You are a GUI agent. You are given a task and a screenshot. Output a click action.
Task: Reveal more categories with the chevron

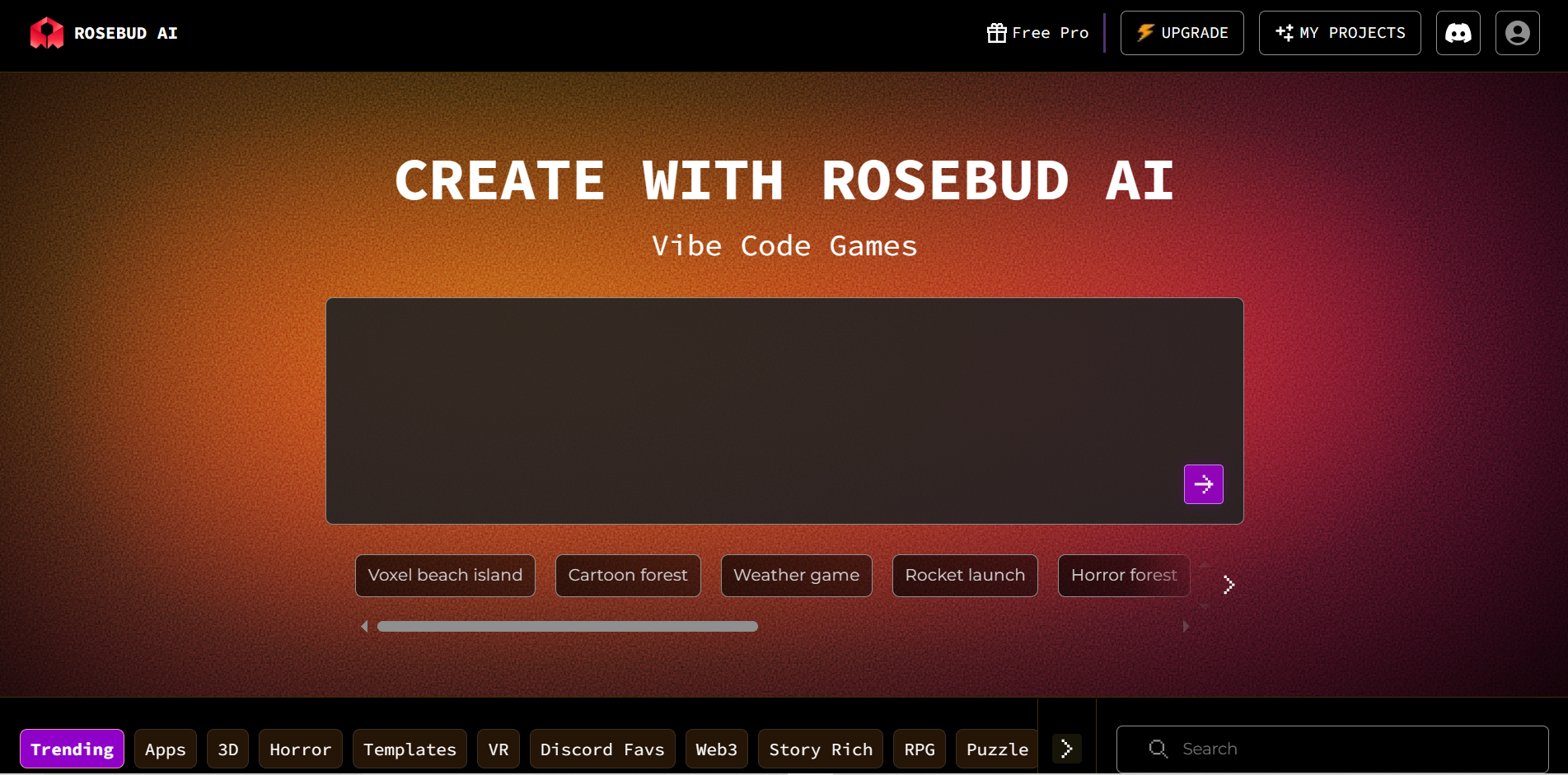(x=1066, y=749)
